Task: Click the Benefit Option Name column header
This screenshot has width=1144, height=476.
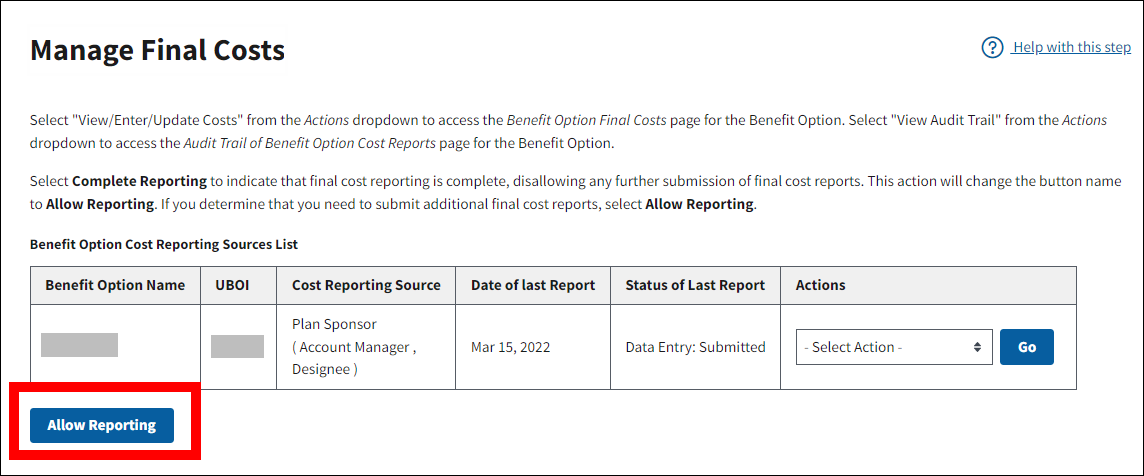Action: [115, 285]
